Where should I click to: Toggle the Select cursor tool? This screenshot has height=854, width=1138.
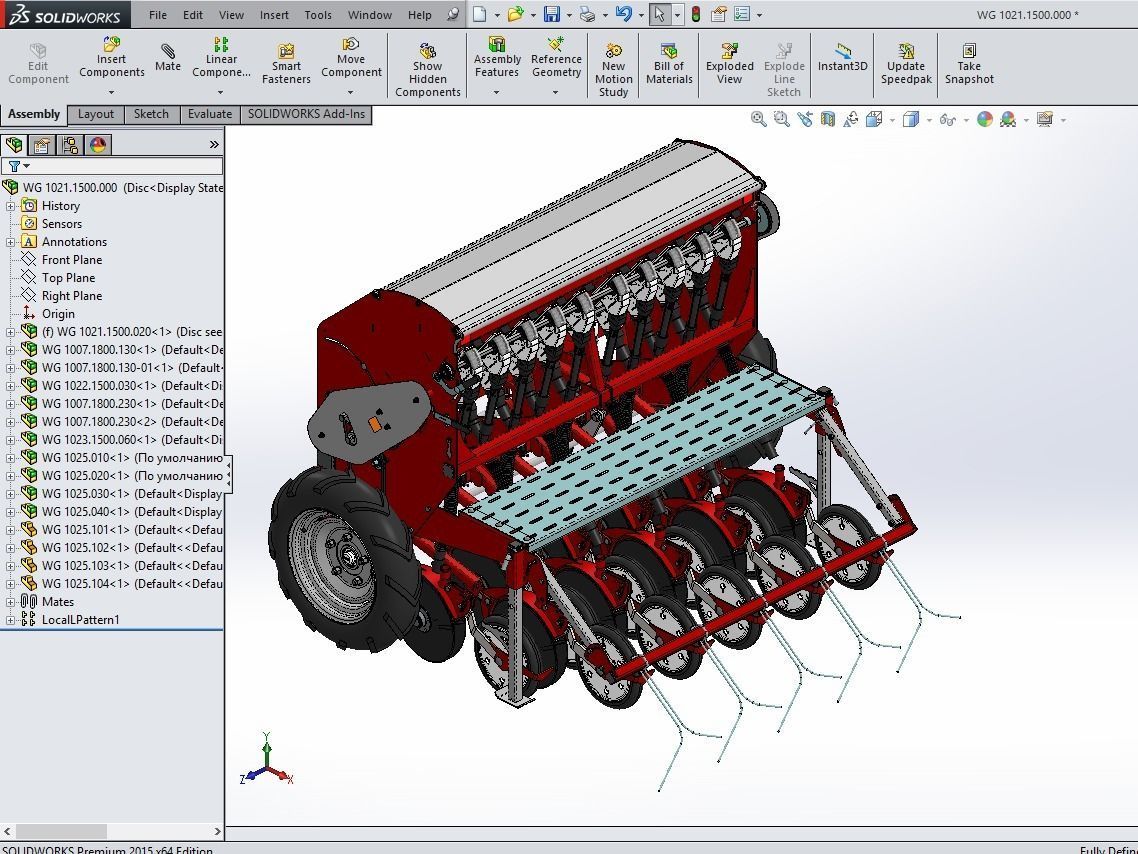click(659, 14)
